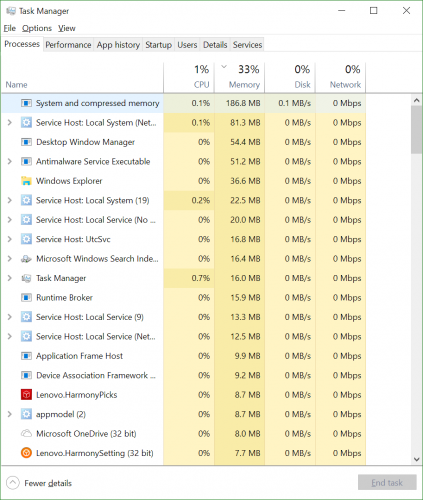
Task: Open the Options menu
Action: [37, 28]
